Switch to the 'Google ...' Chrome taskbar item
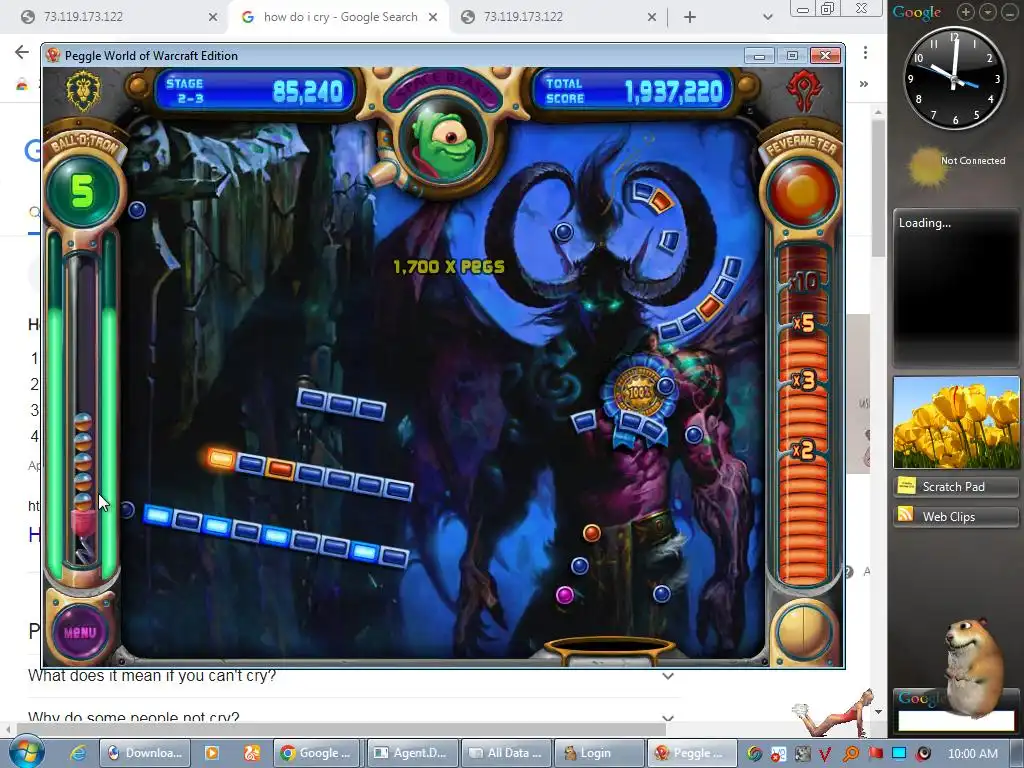 point(317,753)
